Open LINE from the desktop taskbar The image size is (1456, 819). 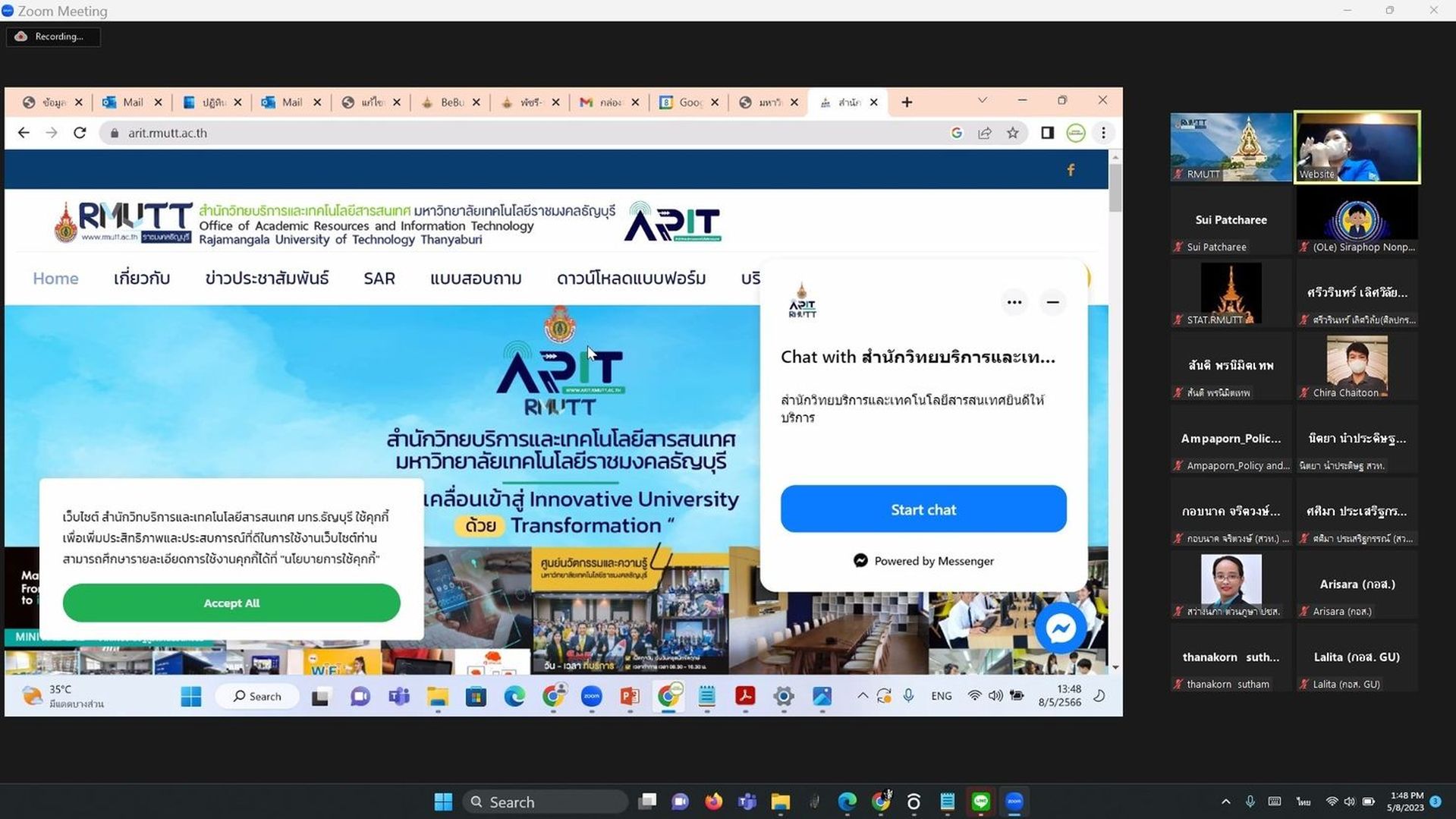[x=980, y=802]
